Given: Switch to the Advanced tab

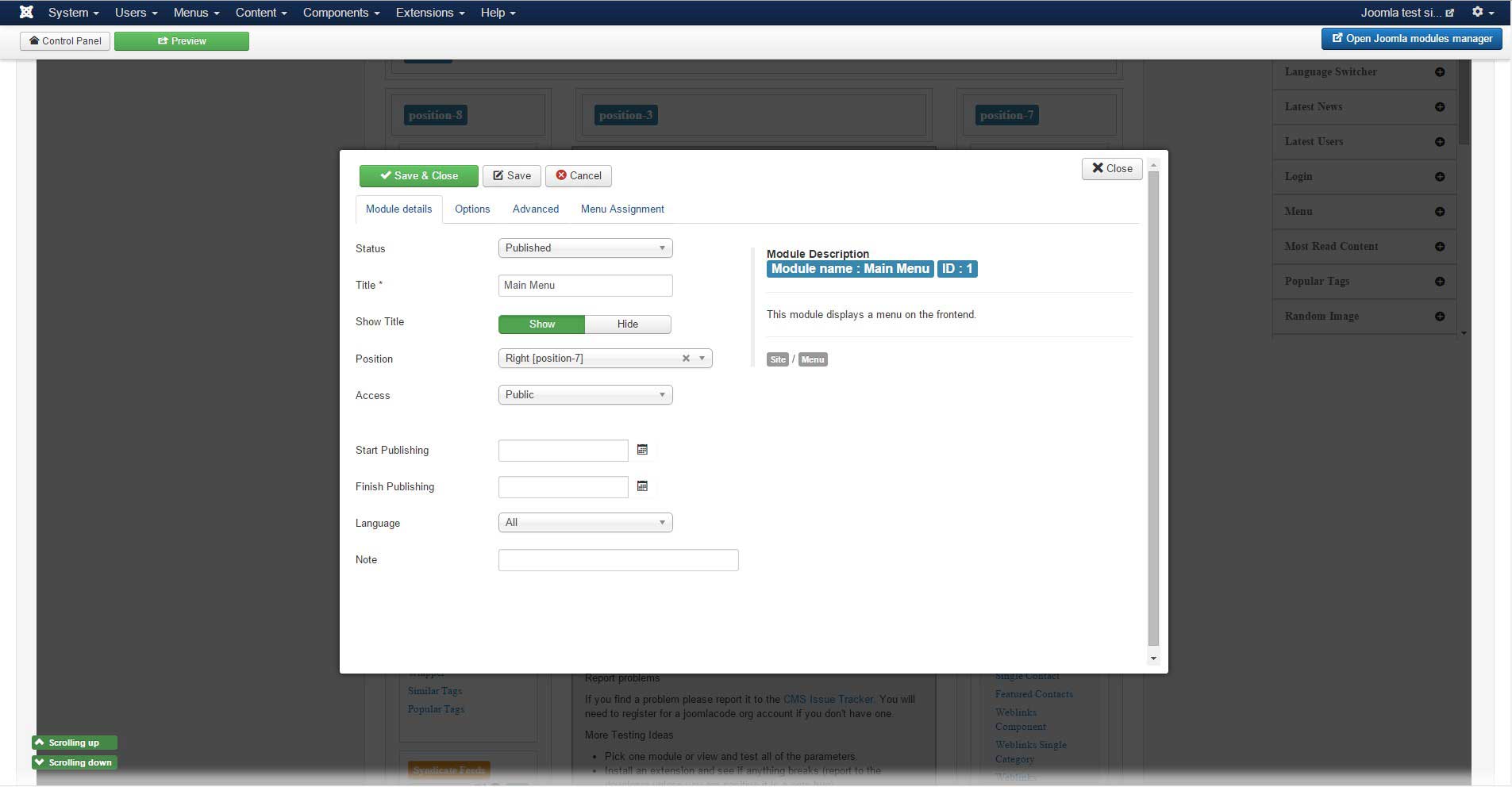Looking at the screenshot, I should pyautogui.click(x=536, y=209).
